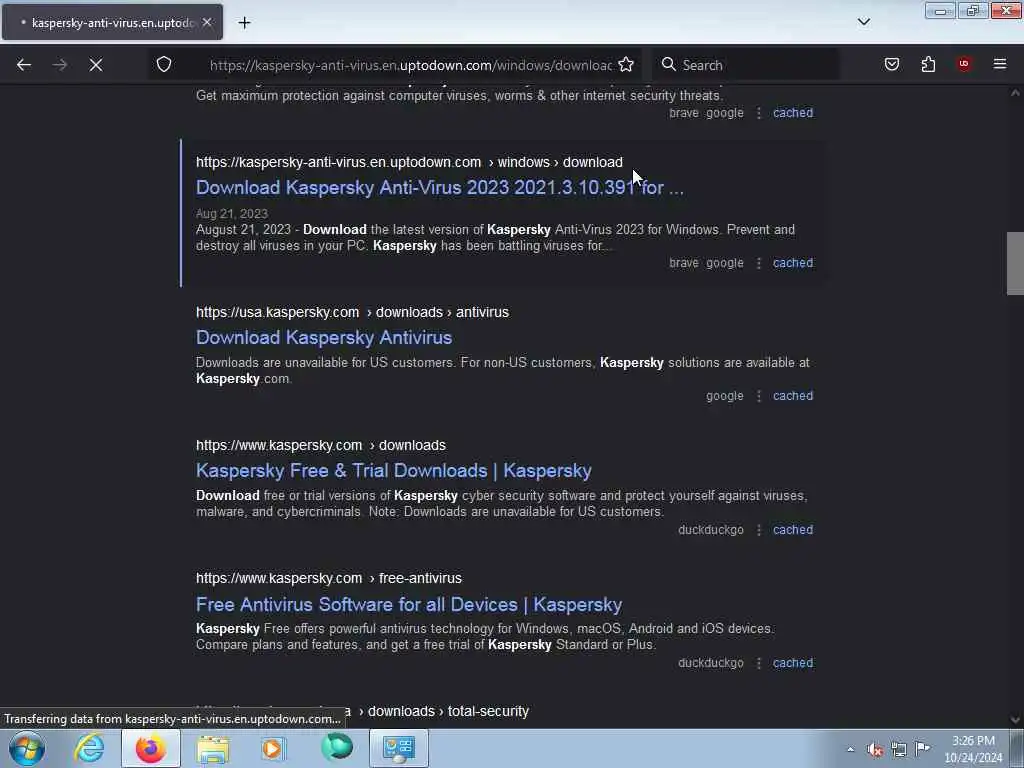Screen dimensions: 1024x768
Task: Save page to Pocket
Action: tap(892, 64)
